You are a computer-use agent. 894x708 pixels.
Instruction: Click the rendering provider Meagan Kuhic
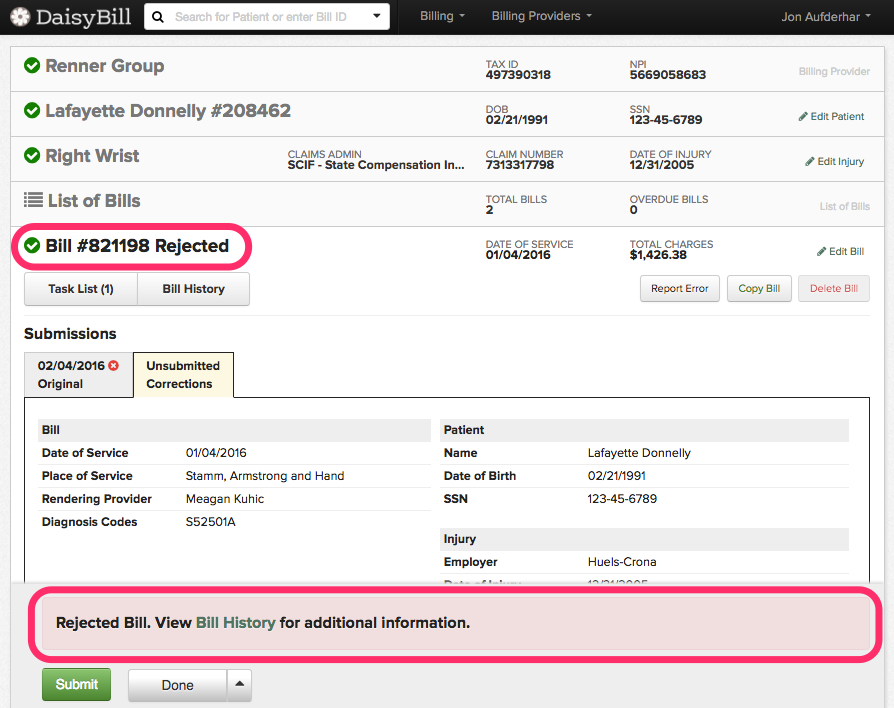tap(225, 499)
